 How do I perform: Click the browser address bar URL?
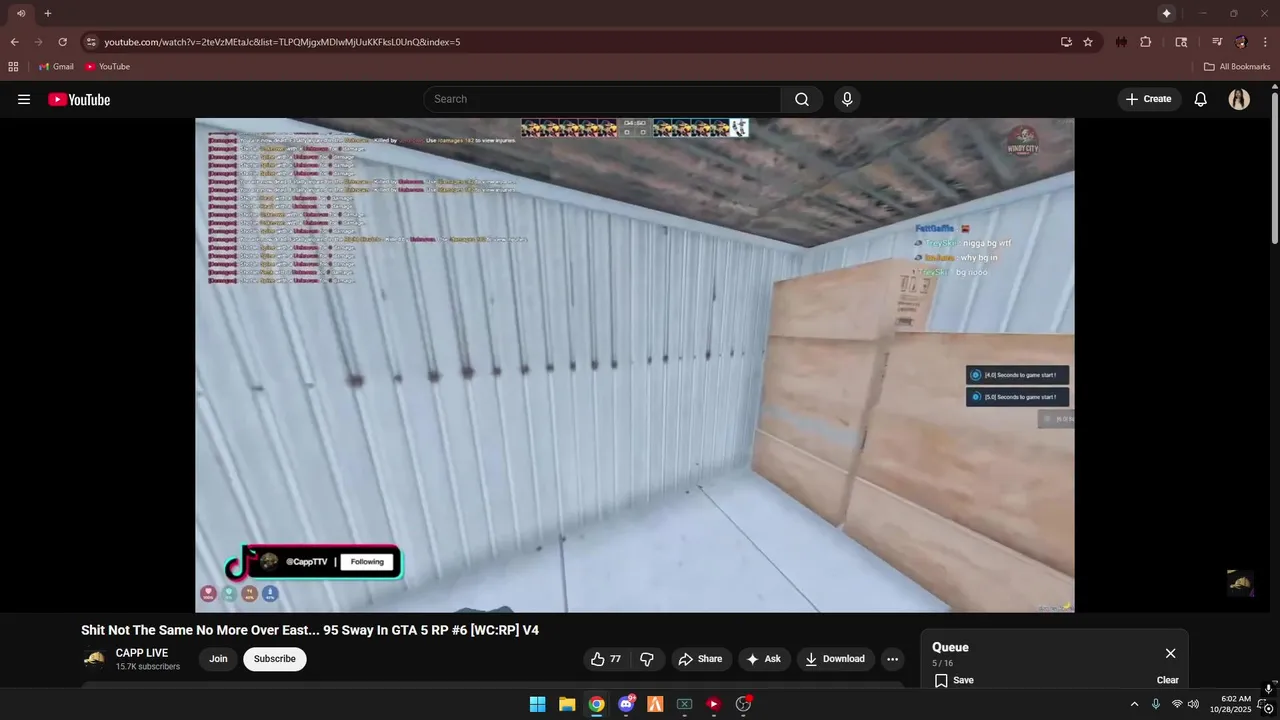click(x=282, y=42)
